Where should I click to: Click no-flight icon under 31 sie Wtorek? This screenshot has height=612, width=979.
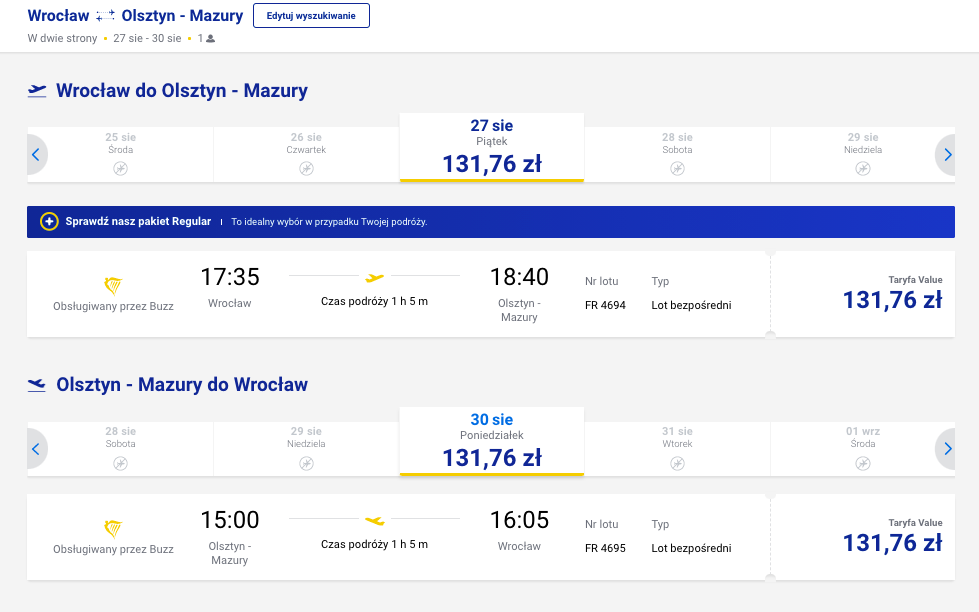677,463
